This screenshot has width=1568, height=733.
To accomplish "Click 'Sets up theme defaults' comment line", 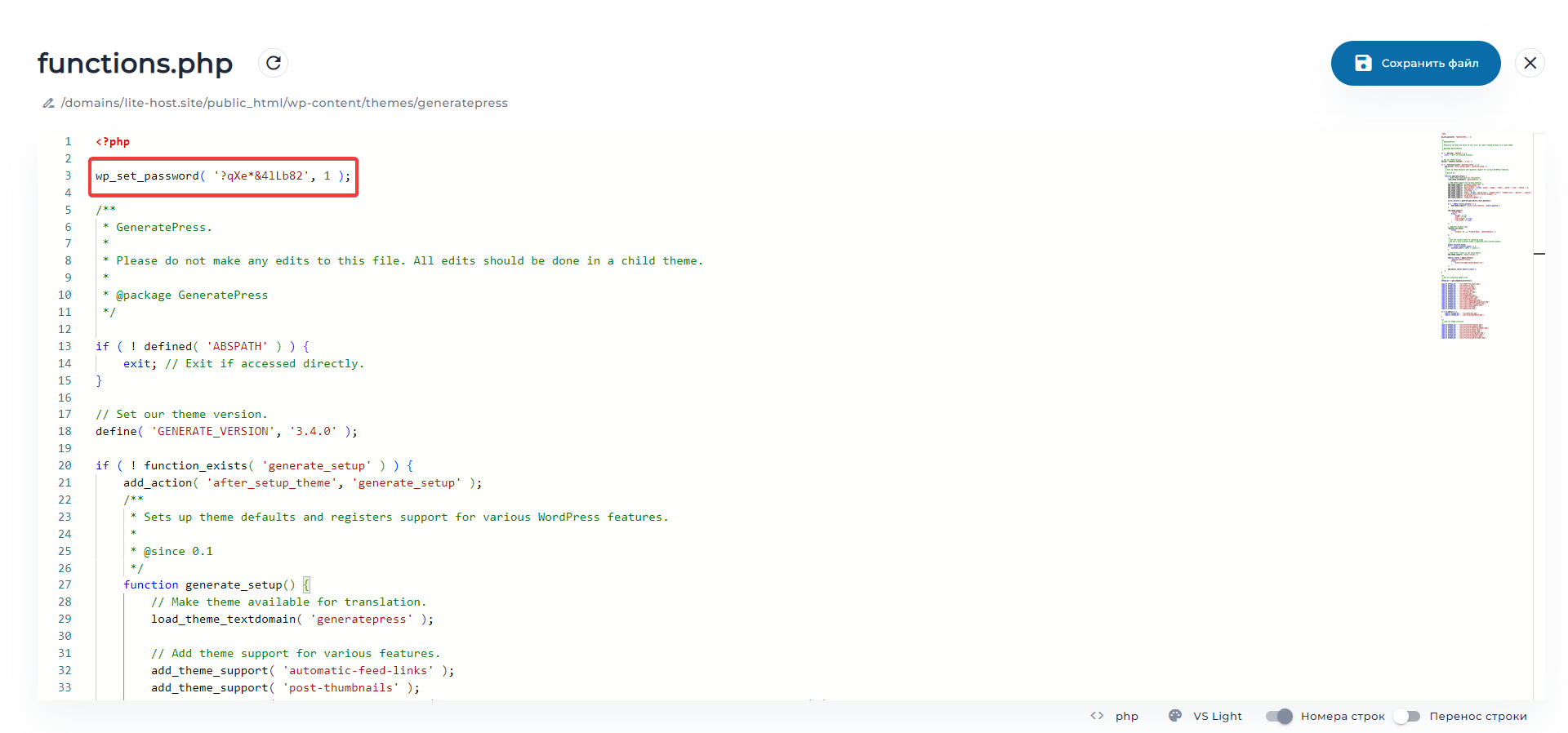I will click(x=399, y=518).
